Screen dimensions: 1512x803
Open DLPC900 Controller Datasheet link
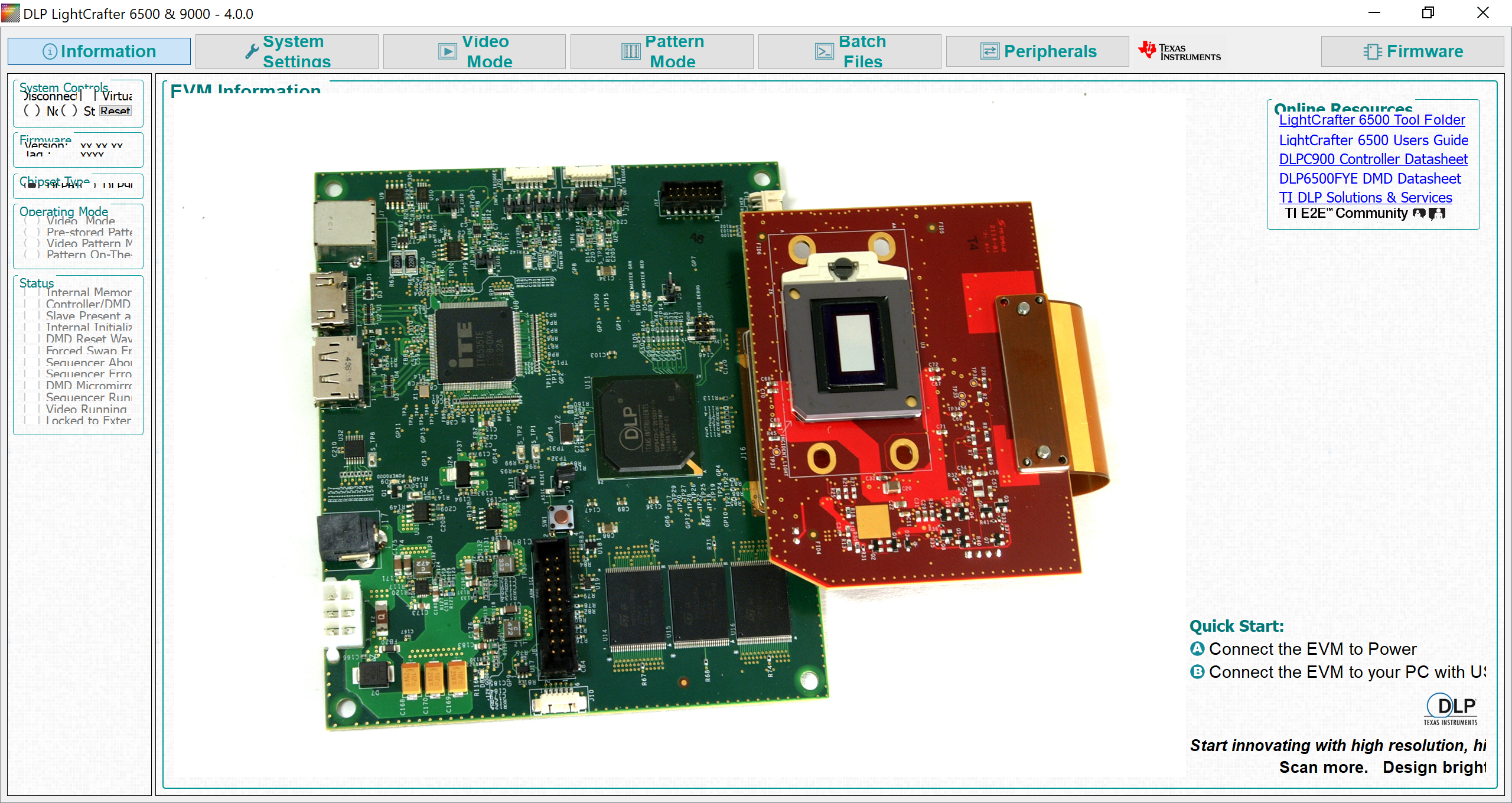click(x=1373, y=159)
